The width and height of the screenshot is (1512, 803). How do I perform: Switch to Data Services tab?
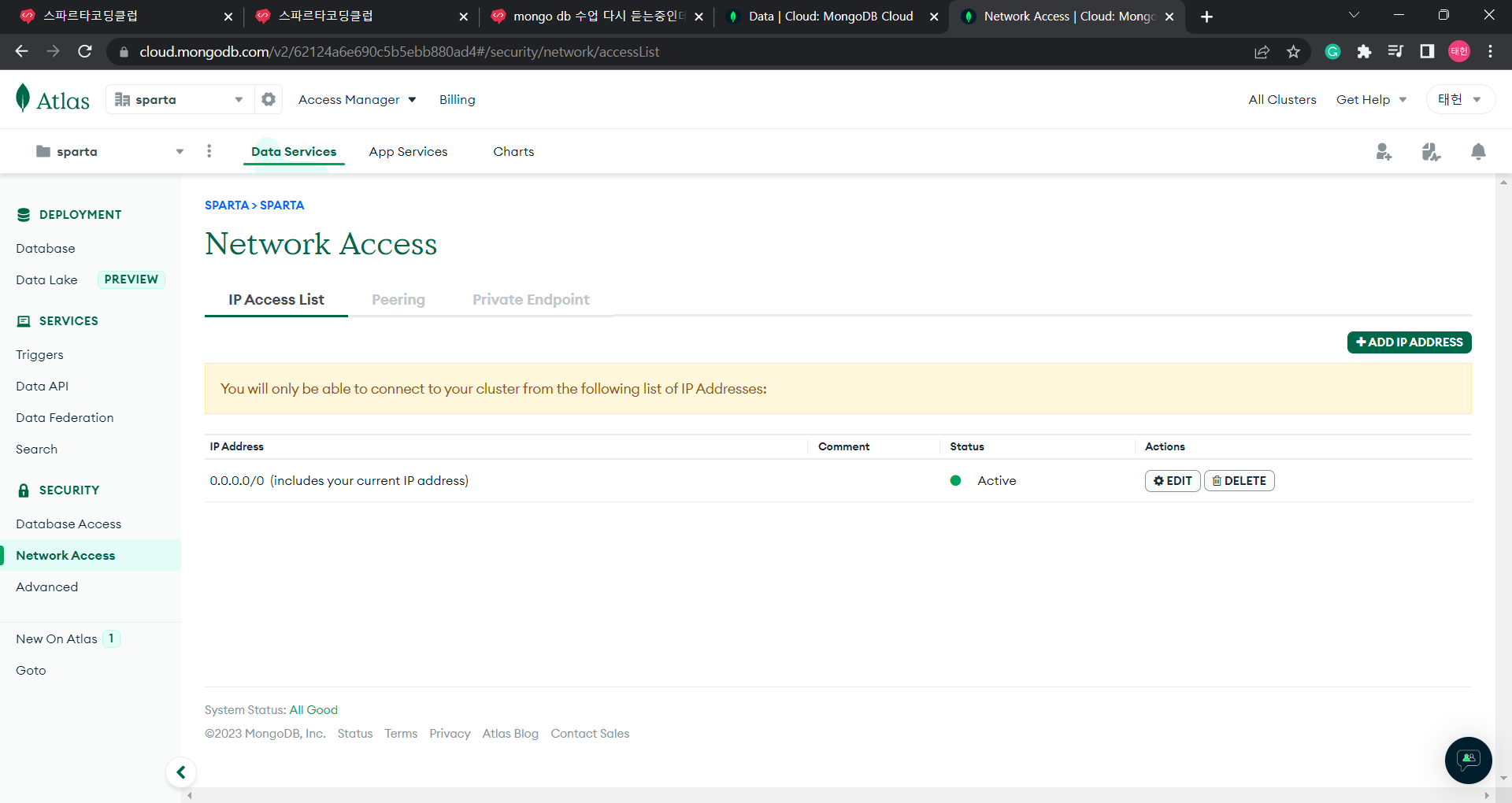pyautogui.click(x=294, y=151)
